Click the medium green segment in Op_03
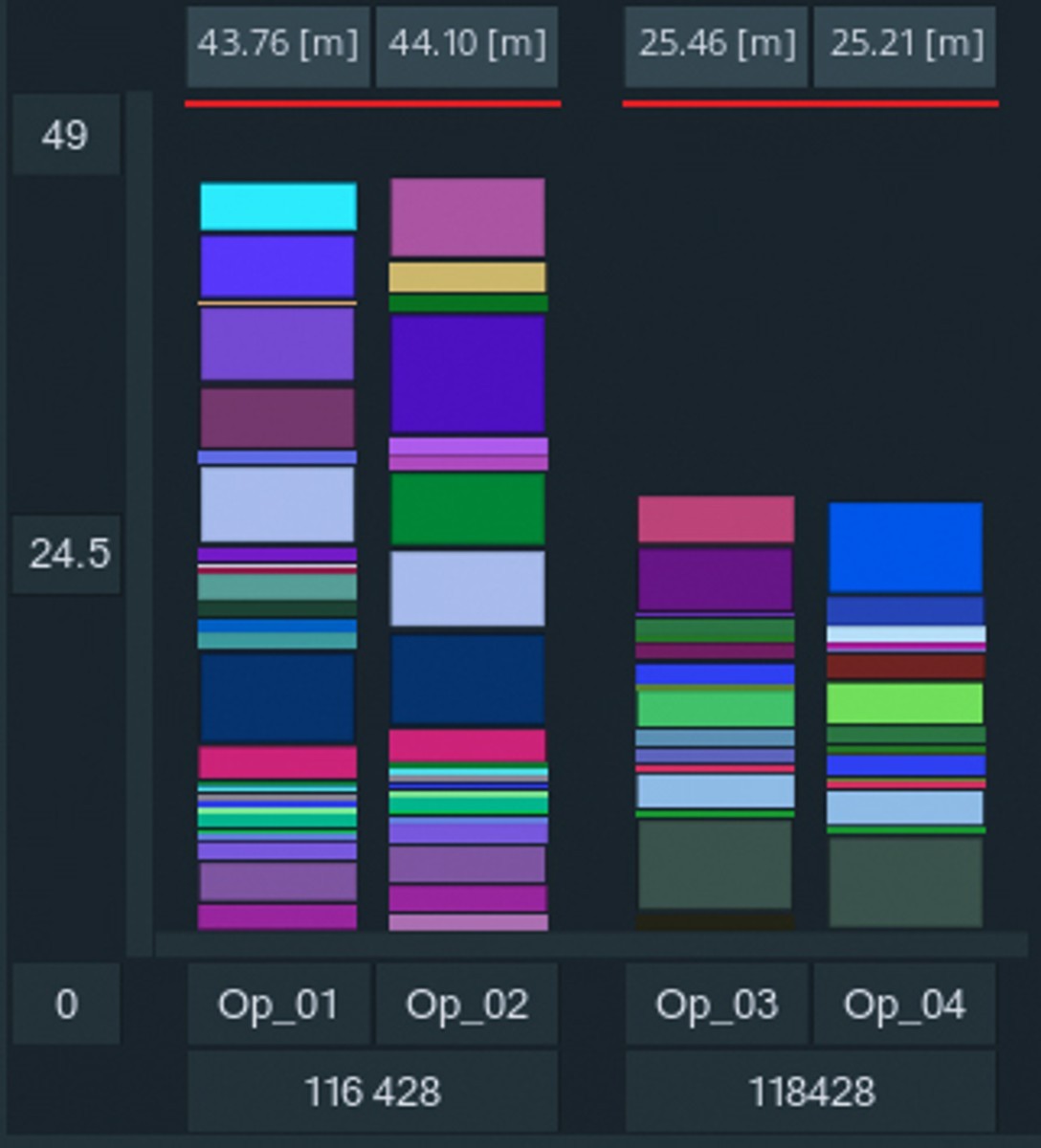 716,708
